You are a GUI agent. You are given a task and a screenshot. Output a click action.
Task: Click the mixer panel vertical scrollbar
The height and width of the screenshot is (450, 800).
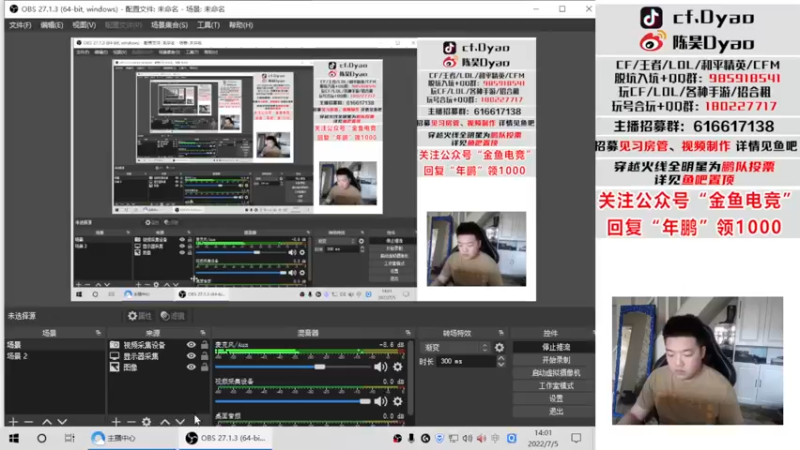click(x=410, y=378)
